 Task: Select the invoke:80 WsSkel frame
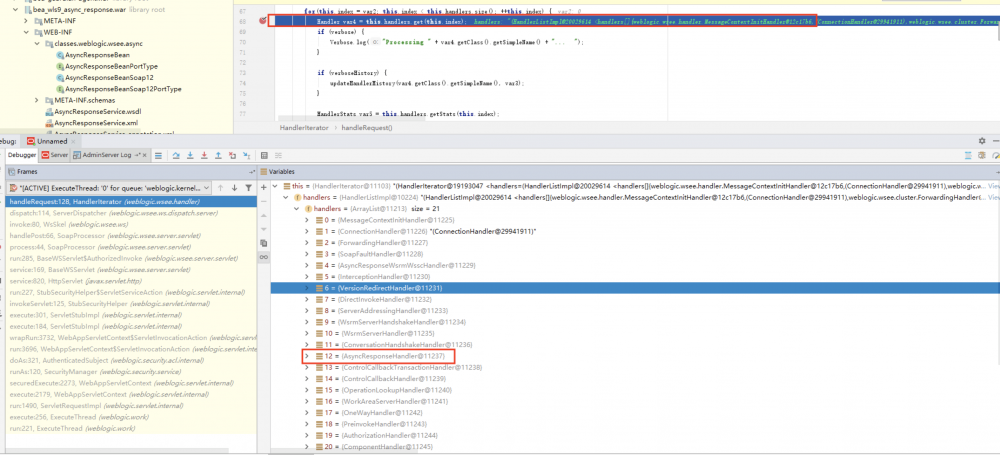pyautogui.click(x=130, y=225)
